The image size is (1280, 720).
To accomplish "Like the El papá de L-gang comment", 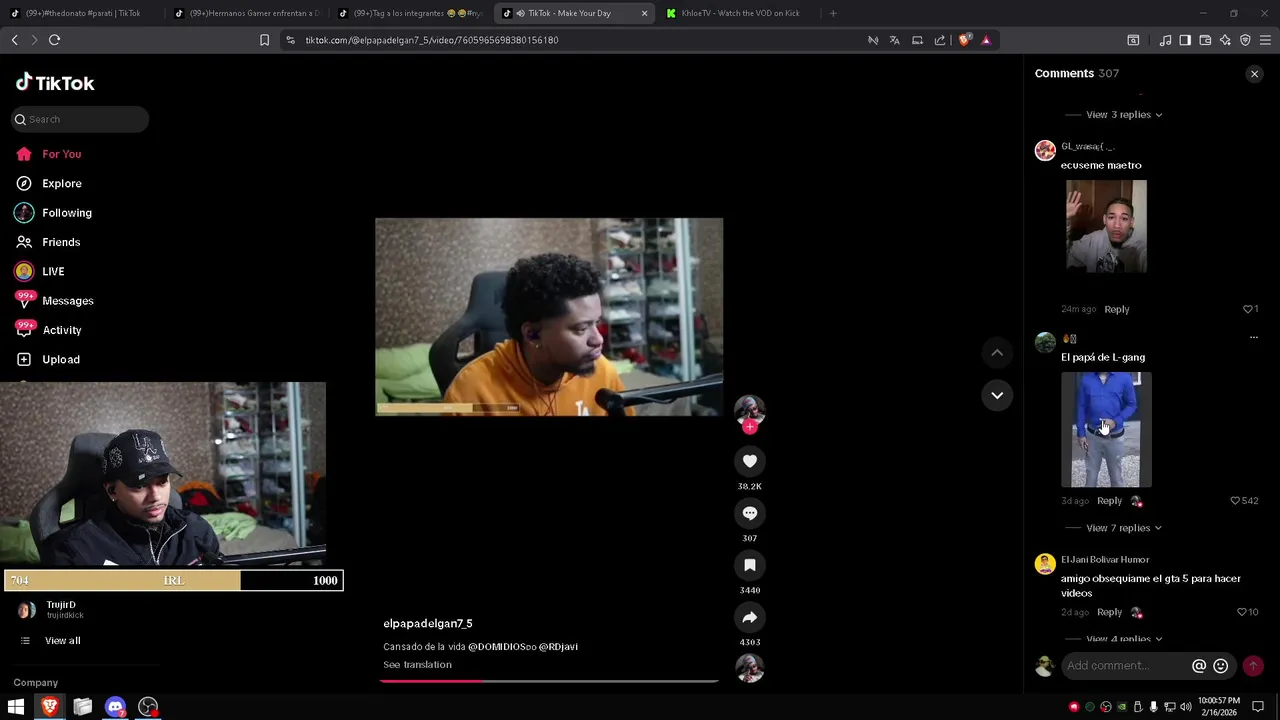I will (1235, 501).
